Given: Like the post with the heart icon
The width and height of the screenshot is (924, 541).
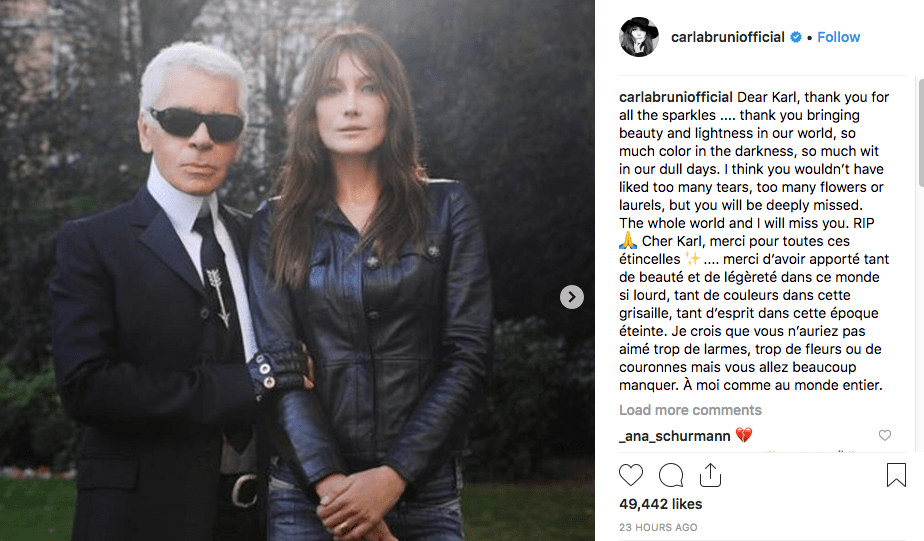Looking at the screenshot, I should coord(631,475).
